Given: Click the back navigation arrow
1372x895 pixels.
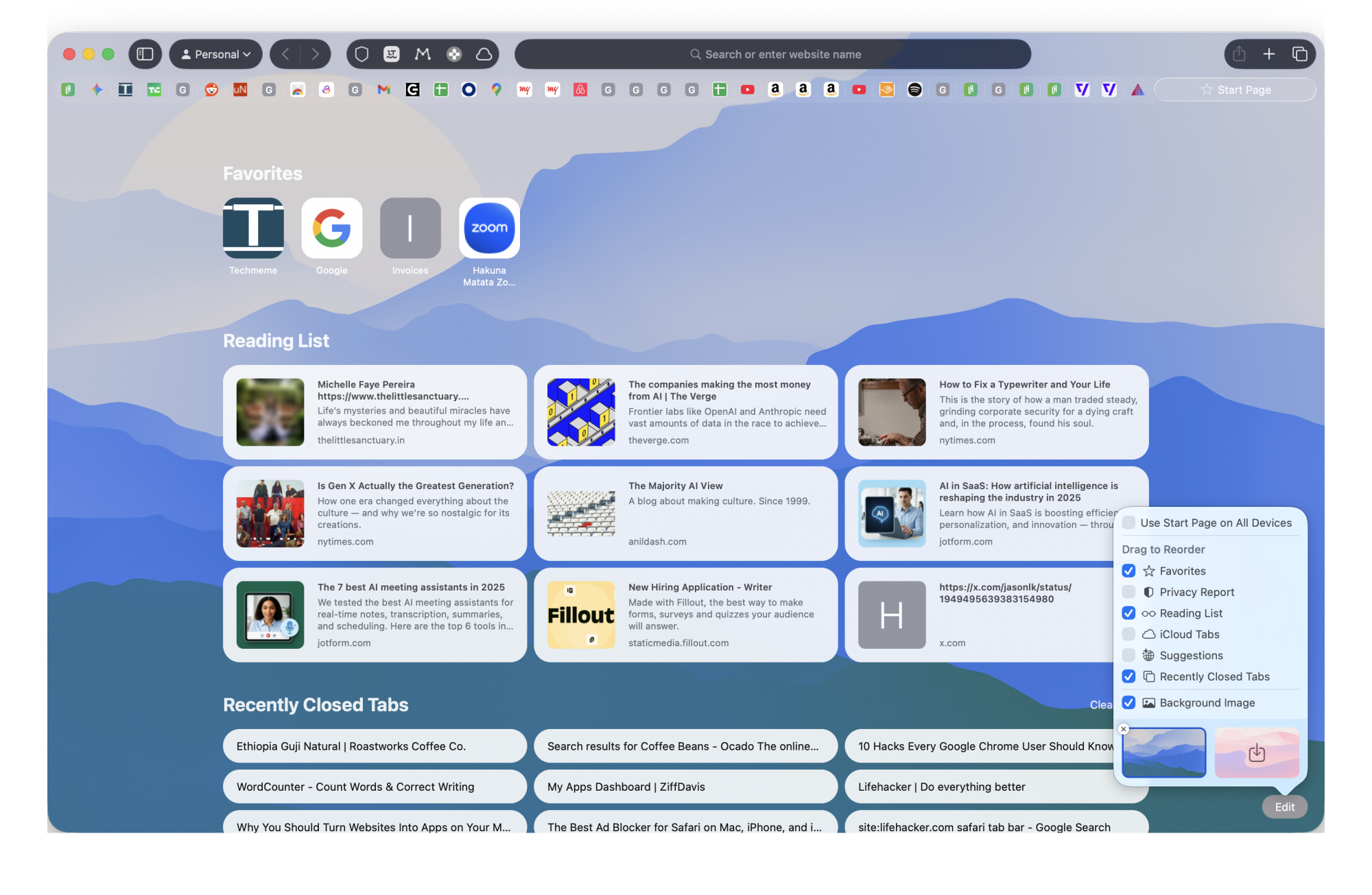Looking at the screenshot, I should coord(286,53).
